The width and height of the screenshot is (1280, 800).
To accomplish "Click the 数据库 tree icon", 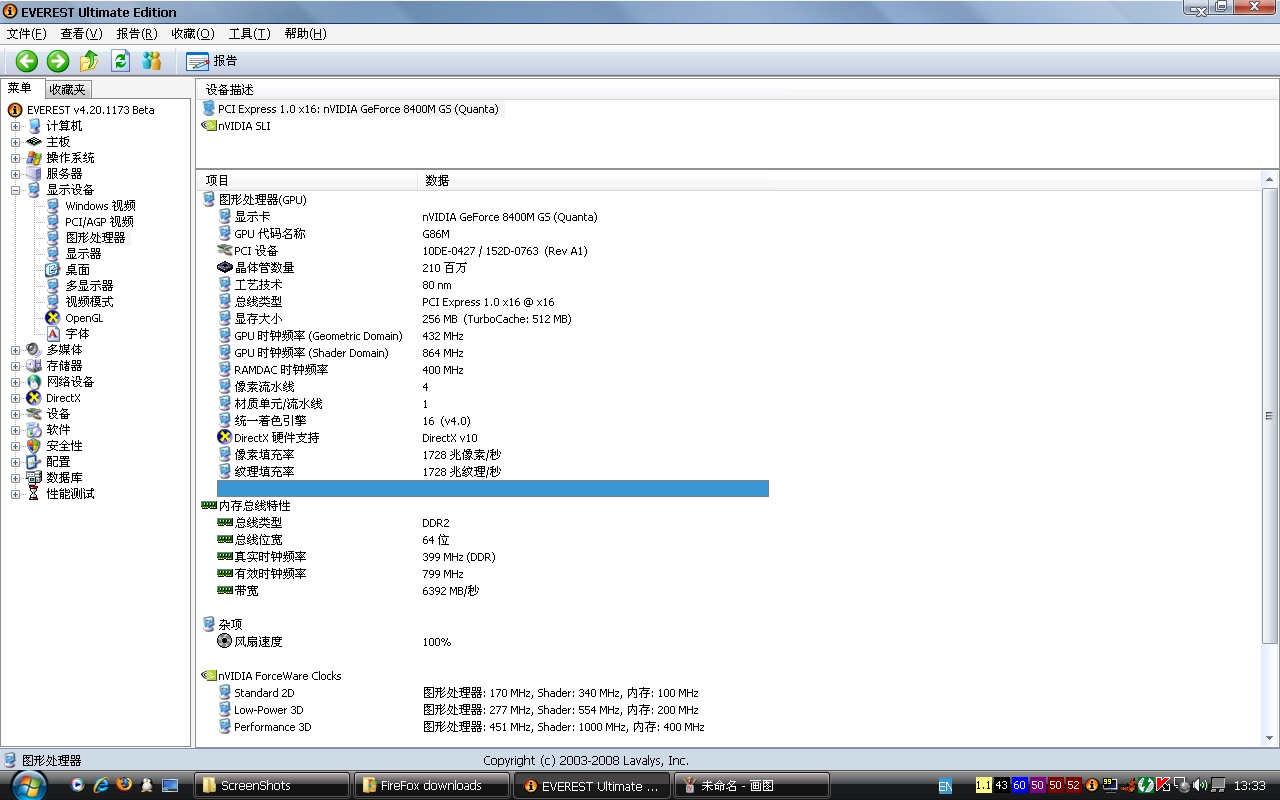I will (x=34, y=478).
